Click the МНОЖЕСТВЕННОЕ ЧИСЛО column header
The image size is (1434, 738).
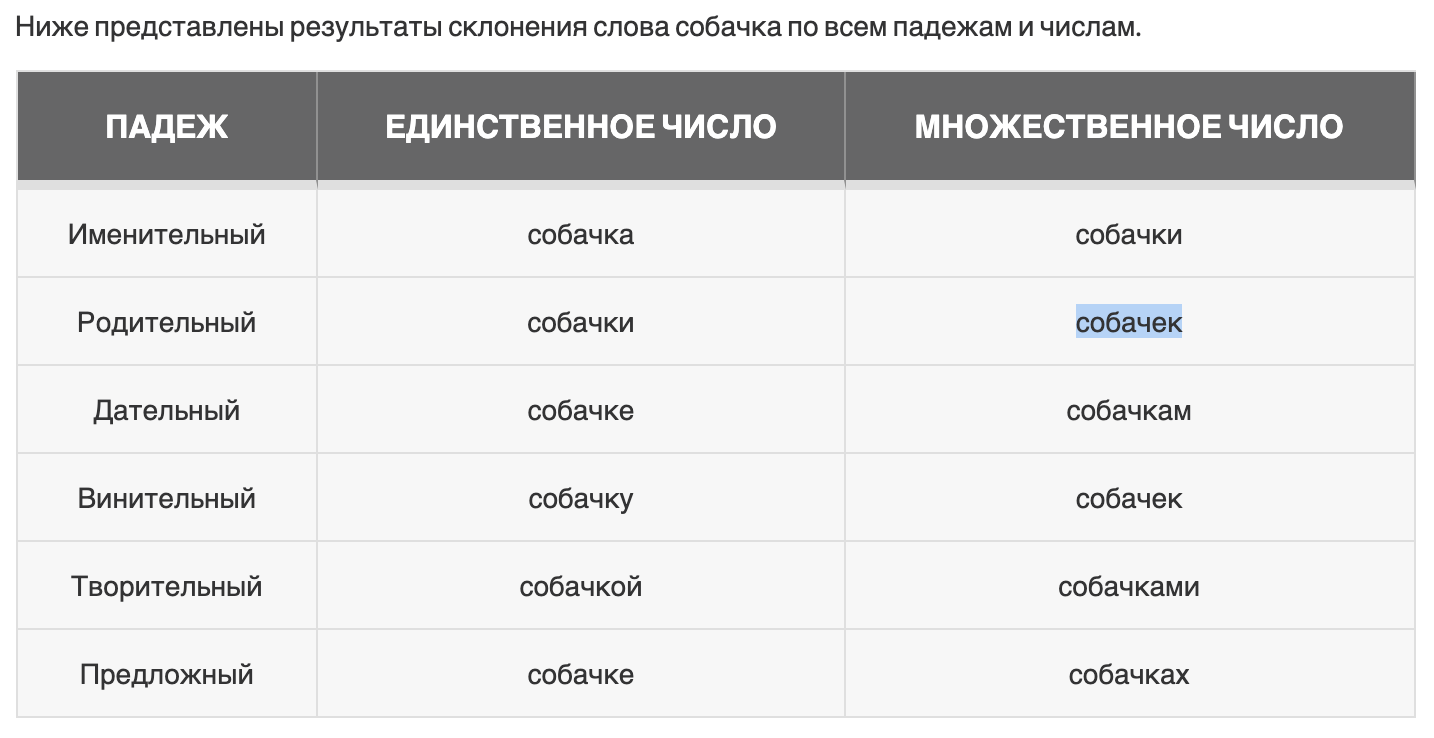(1129, 127)
